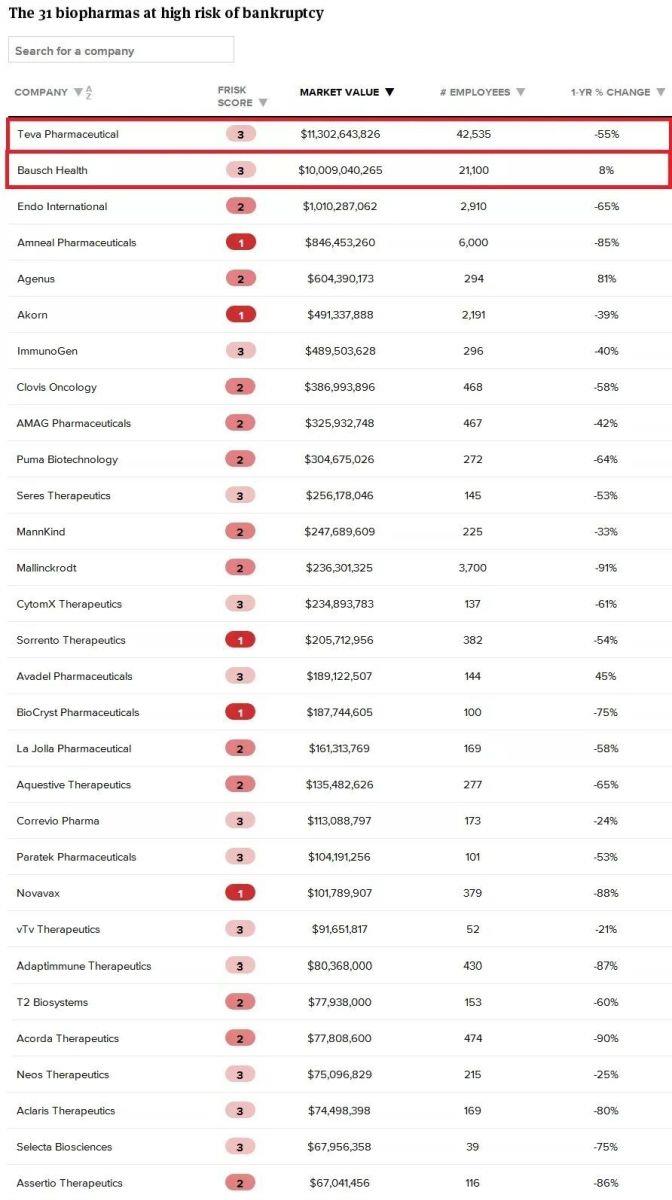This screenshot has height=1200, width=672.
Task: Select the Market Value column header
Action: pos(339,92)
